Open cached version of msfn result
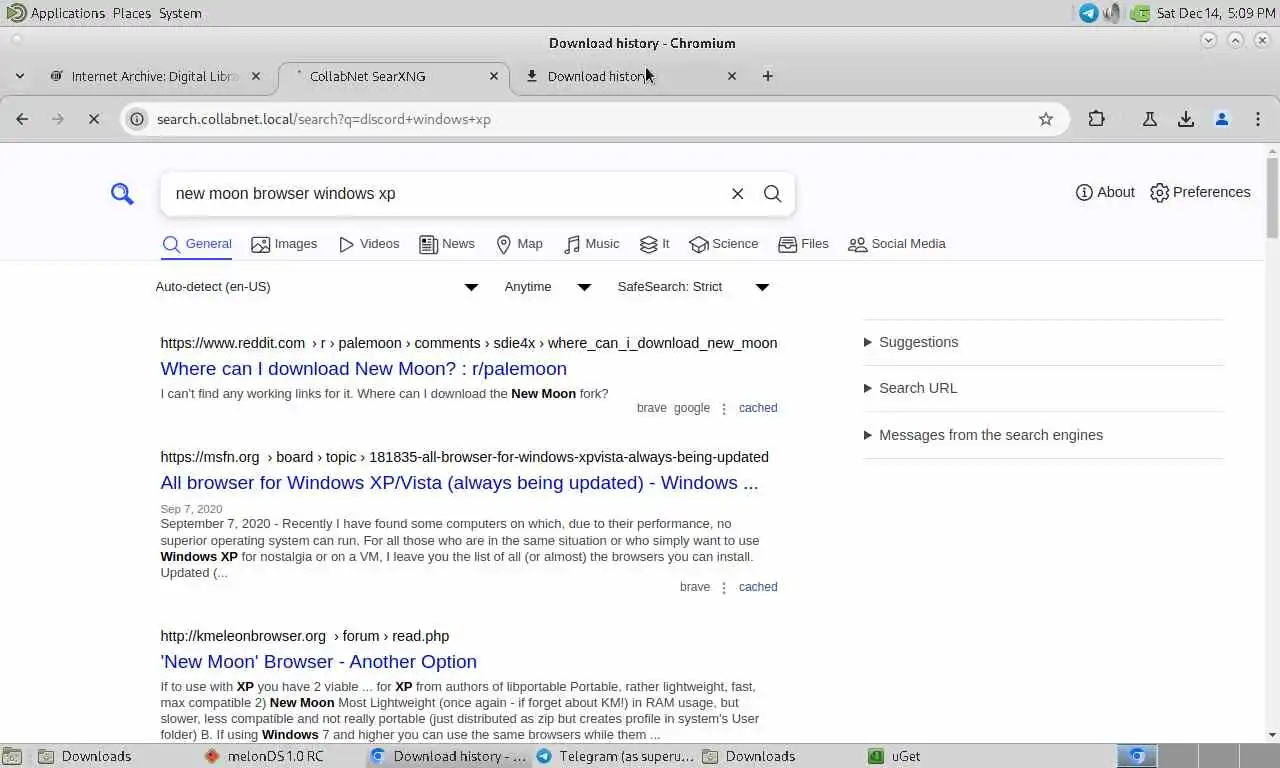The height and width of the screenshot is (768, 1280). (758, 587)
